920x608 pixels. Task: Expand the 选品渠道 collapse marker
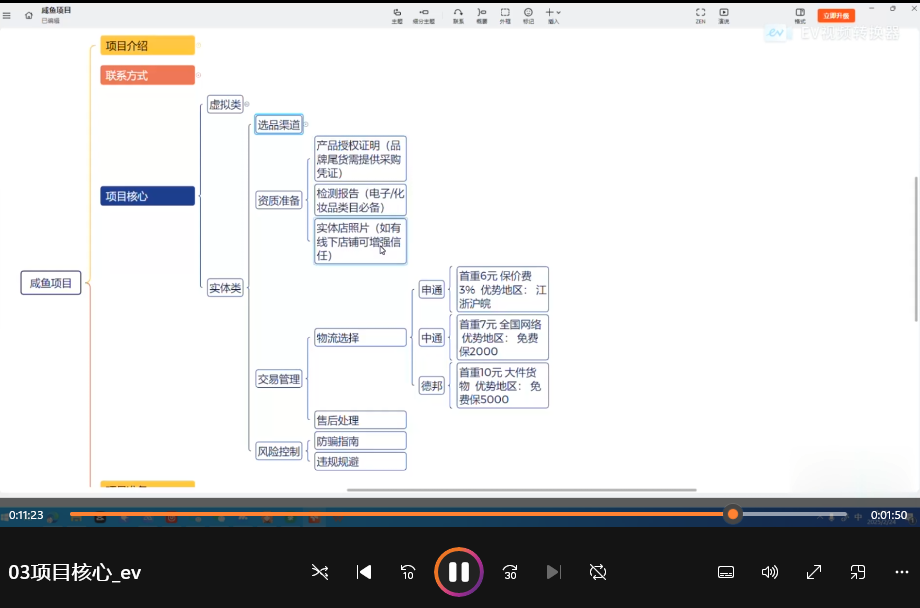[x=306, y=124]
